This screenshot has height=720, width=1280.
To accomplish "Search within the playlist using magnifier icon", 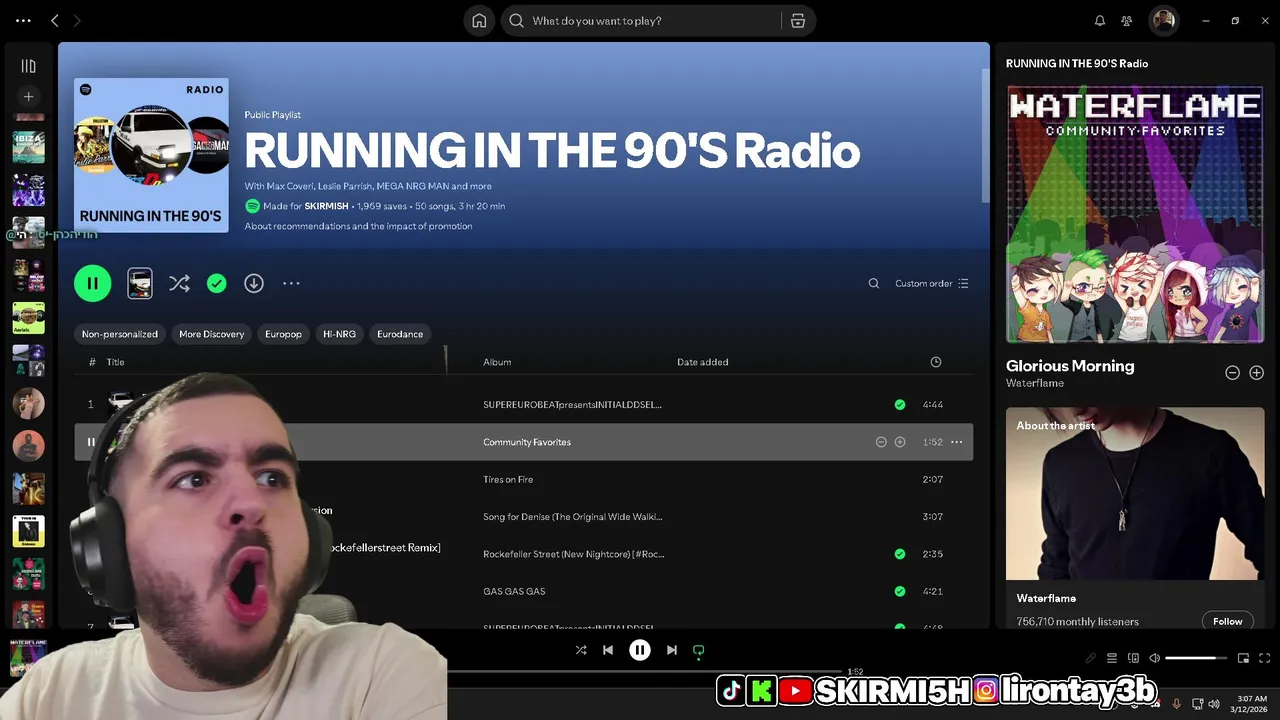I will pos(874,284).
